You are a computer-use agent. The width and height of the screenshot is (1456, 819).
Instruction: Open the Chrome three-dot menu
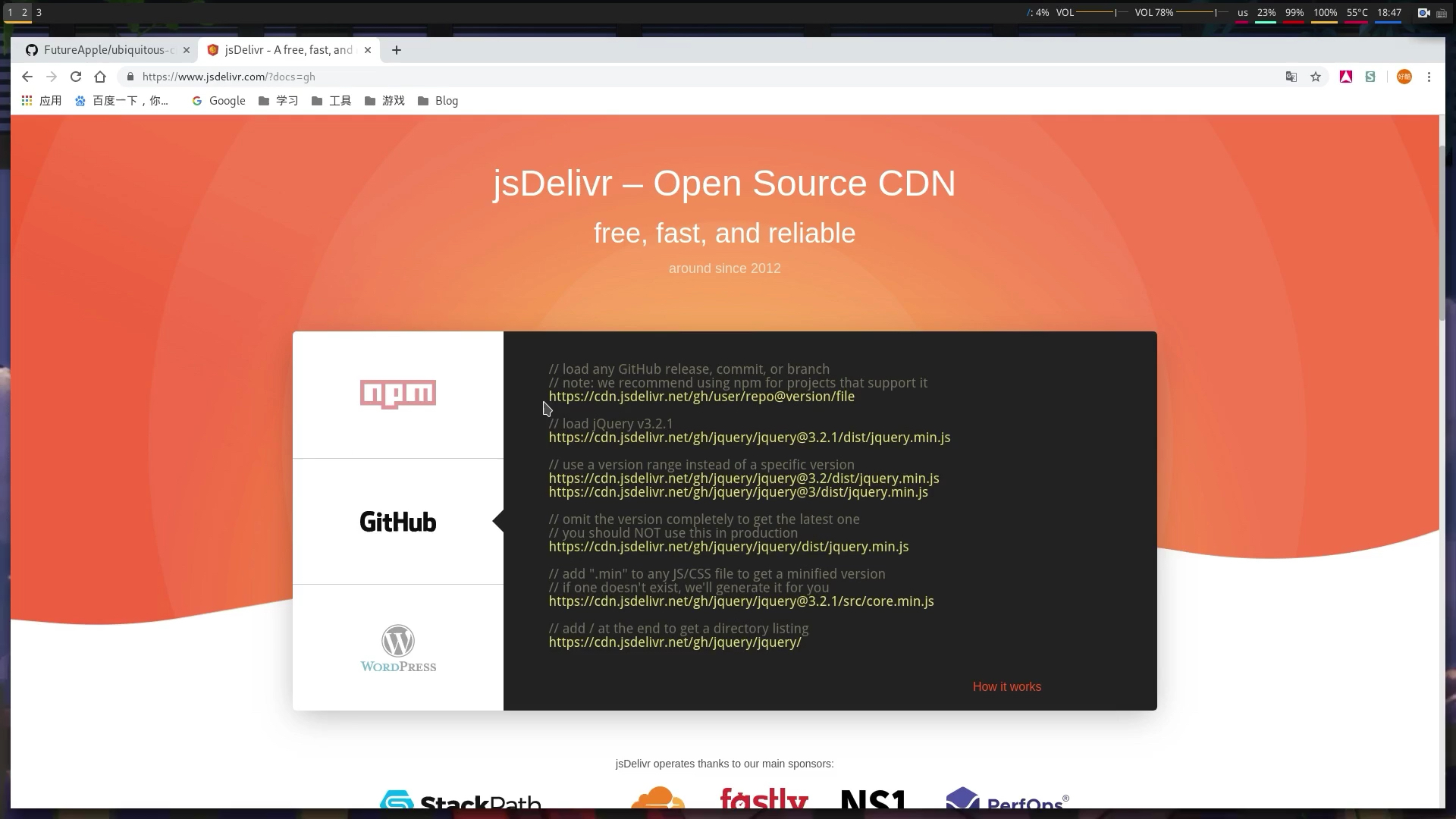point(1429,77)
